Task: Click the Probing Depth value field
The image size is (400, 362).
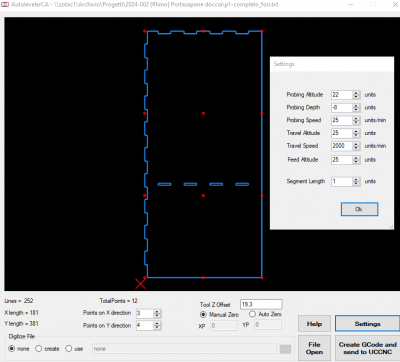Action: [342, 108]
